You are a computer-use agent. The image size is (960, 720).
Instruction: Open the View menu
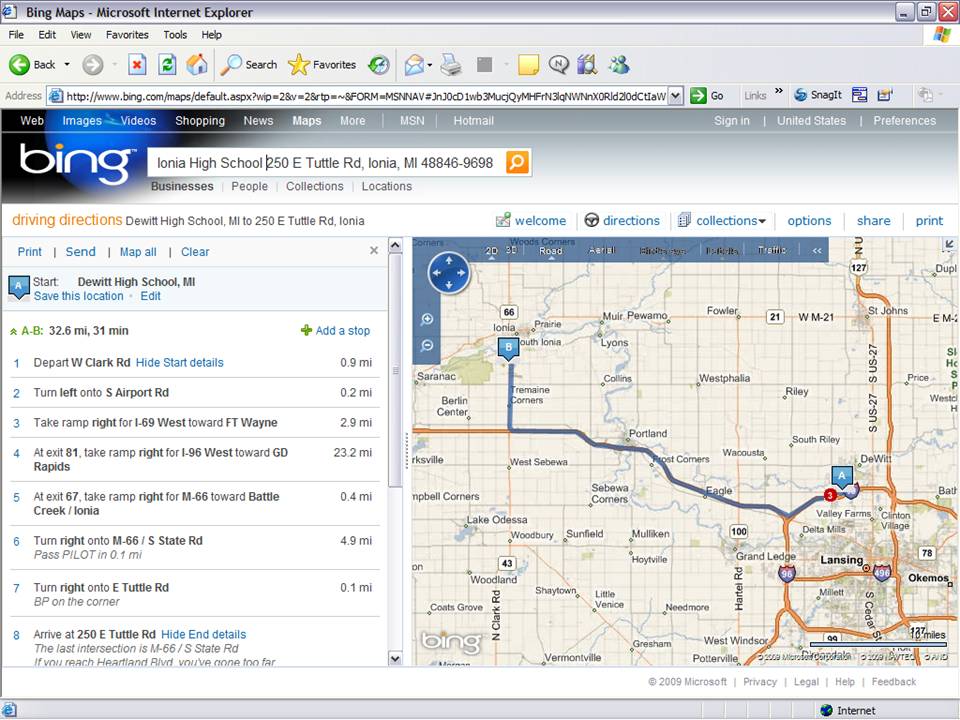tap(81, 35)
